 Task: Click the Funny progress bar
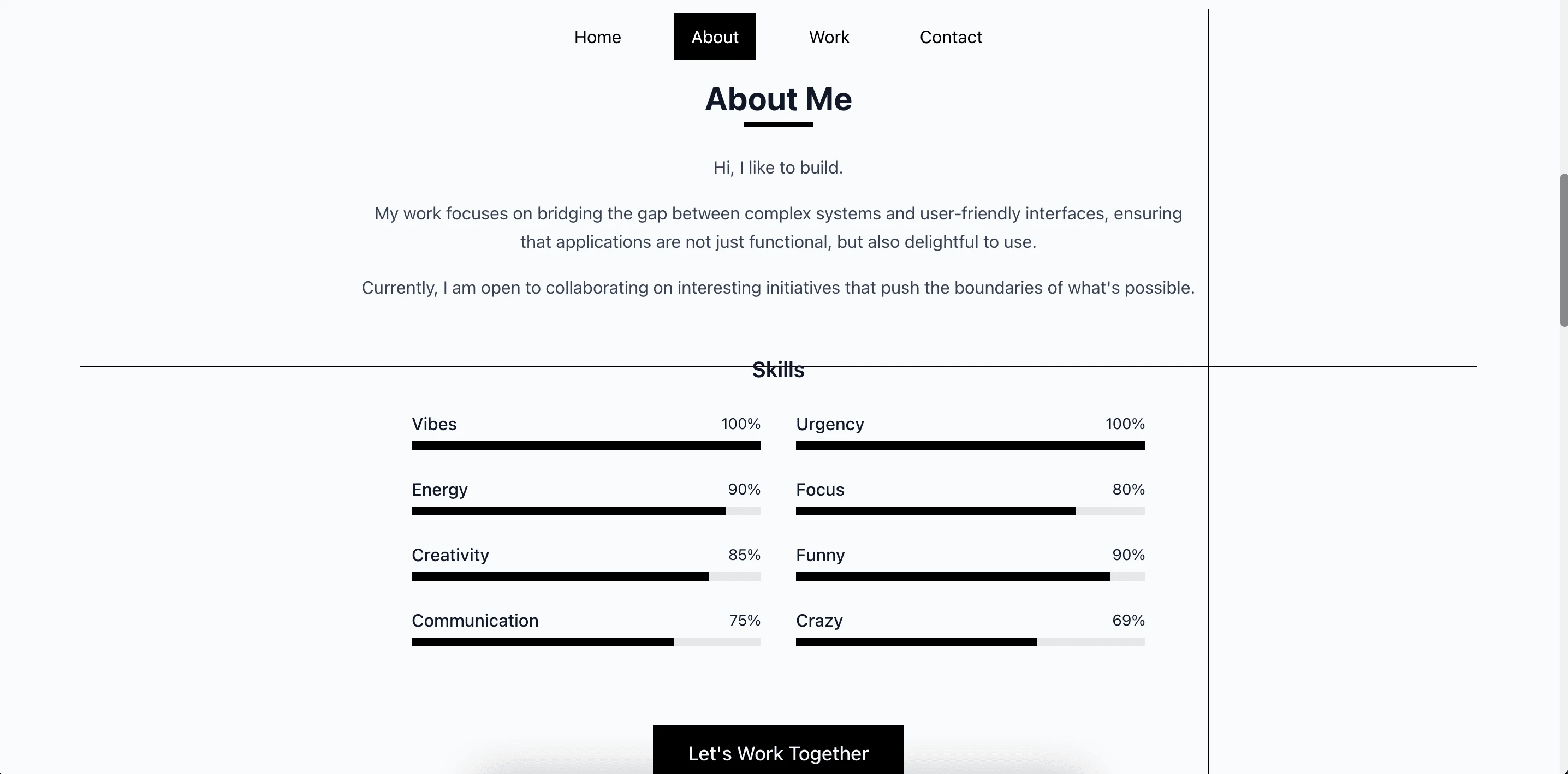click(970, 576)
